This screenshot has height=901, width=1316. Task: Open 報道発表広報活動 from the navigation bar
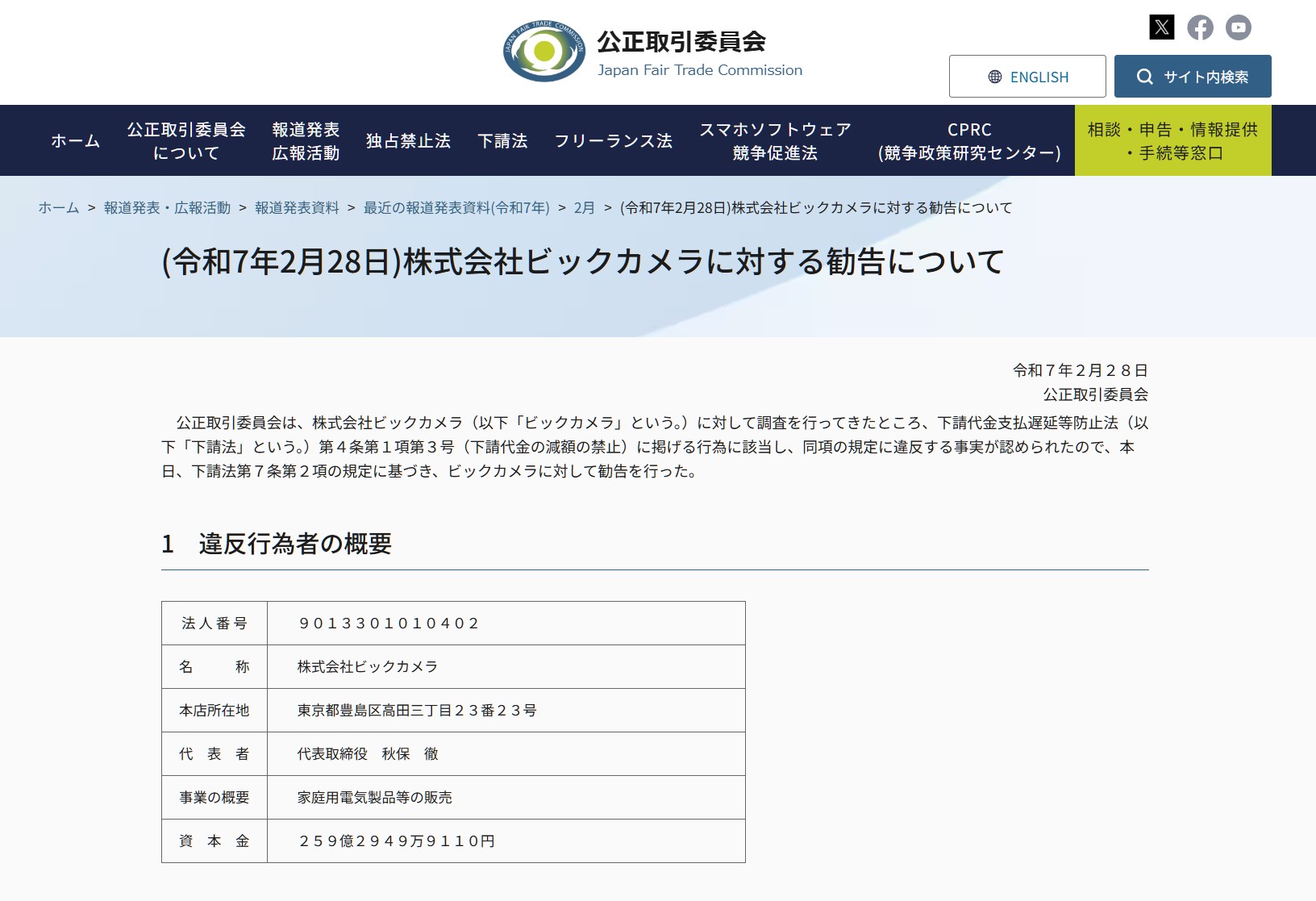tap(306, 140)
